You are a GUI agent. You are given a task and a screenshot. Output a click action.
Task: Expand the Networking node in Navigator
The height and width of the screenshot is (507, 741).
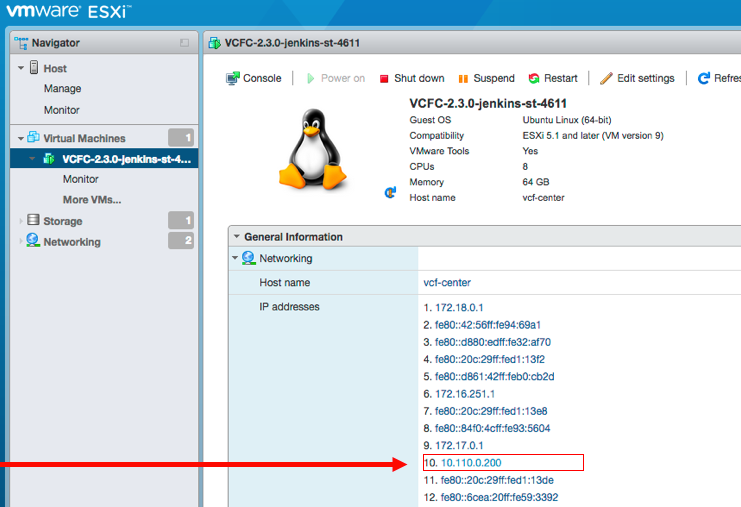(x=20, y=241)
